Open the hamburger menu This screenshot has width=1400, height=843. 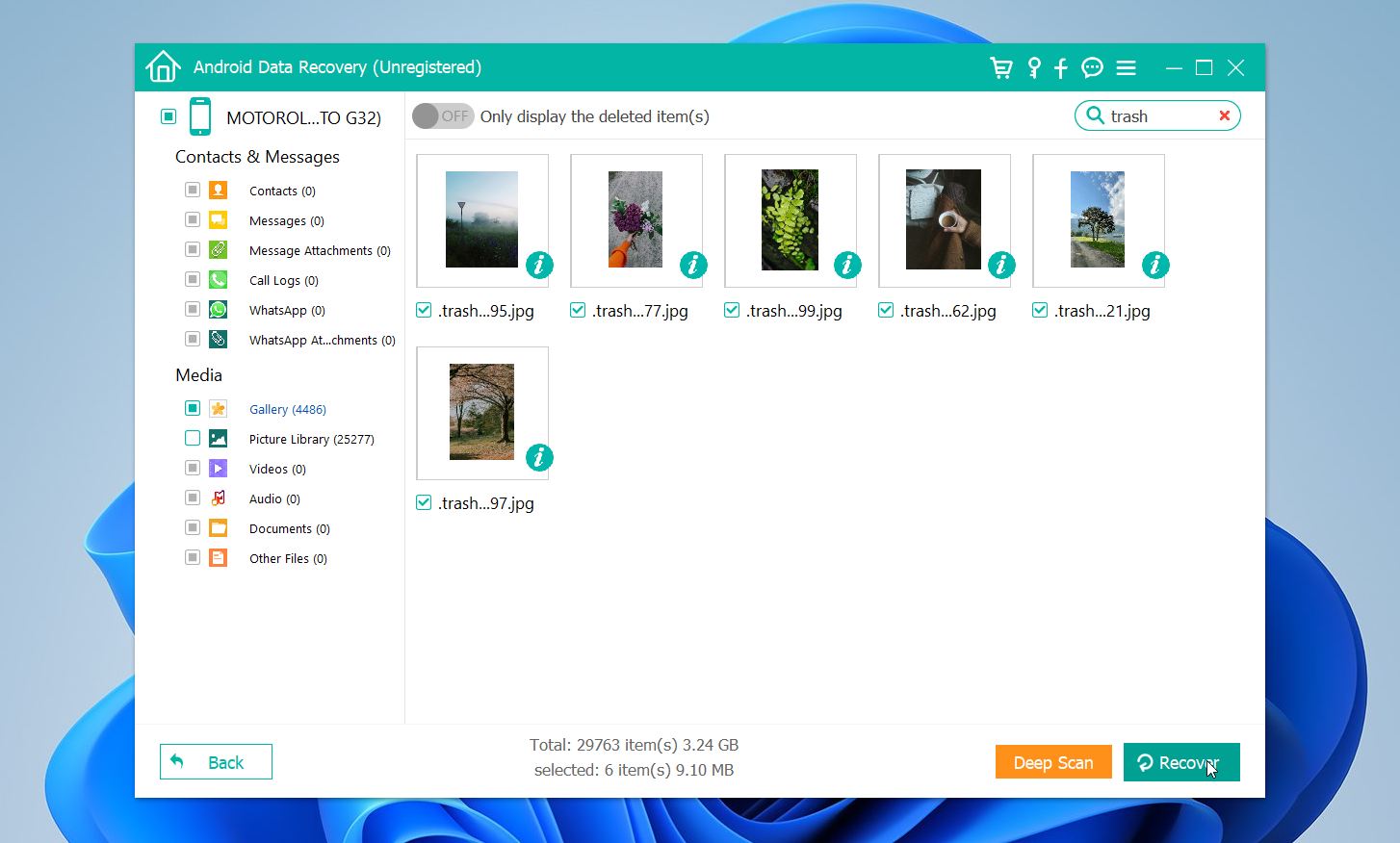coord(1125,67)
